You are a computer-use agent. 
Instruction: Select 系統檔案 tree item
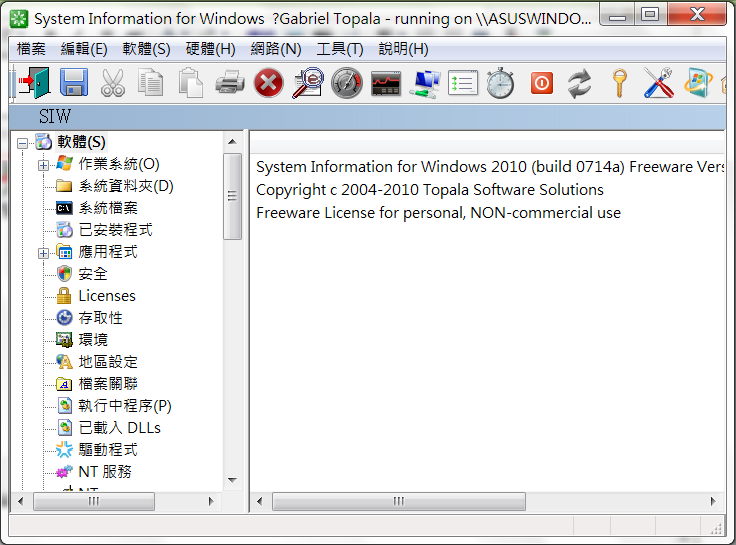pyautogui.click(x=108, y=208)
